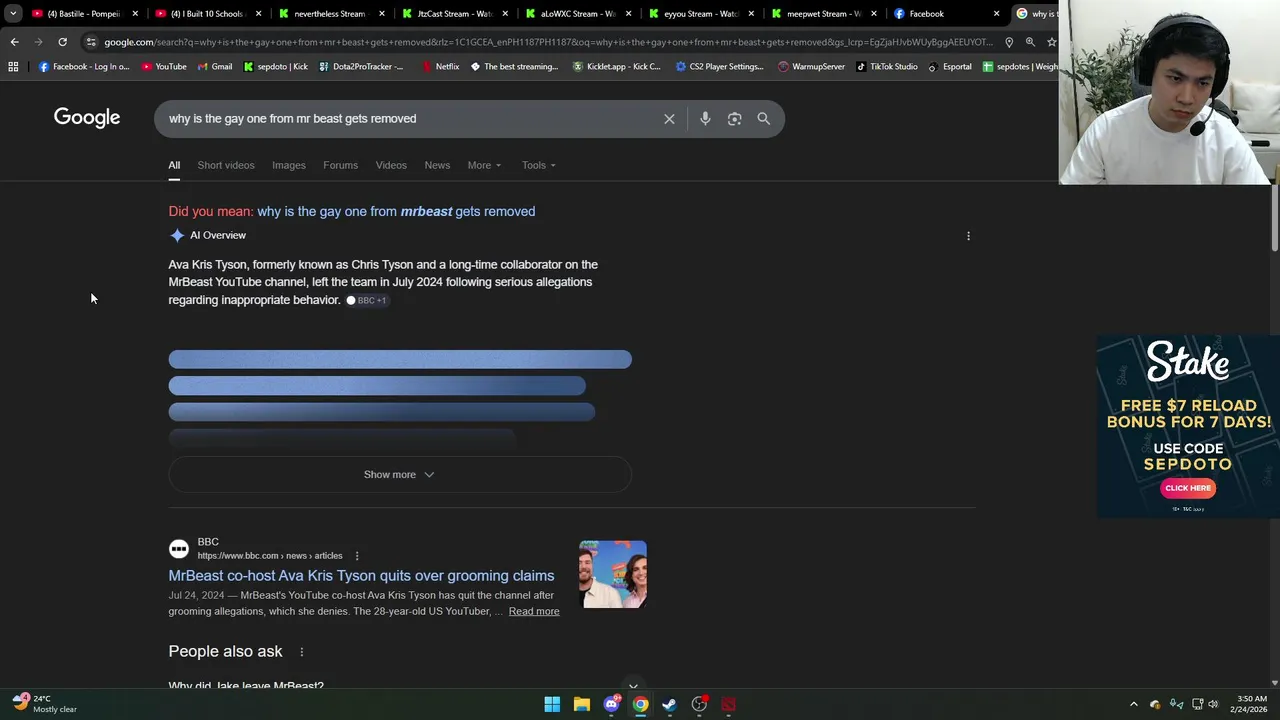Viewport: 1280px width, 720px height.
Task: Expand AI Overview with Show more
Action: pyautogui.click(x=399, y=475)
